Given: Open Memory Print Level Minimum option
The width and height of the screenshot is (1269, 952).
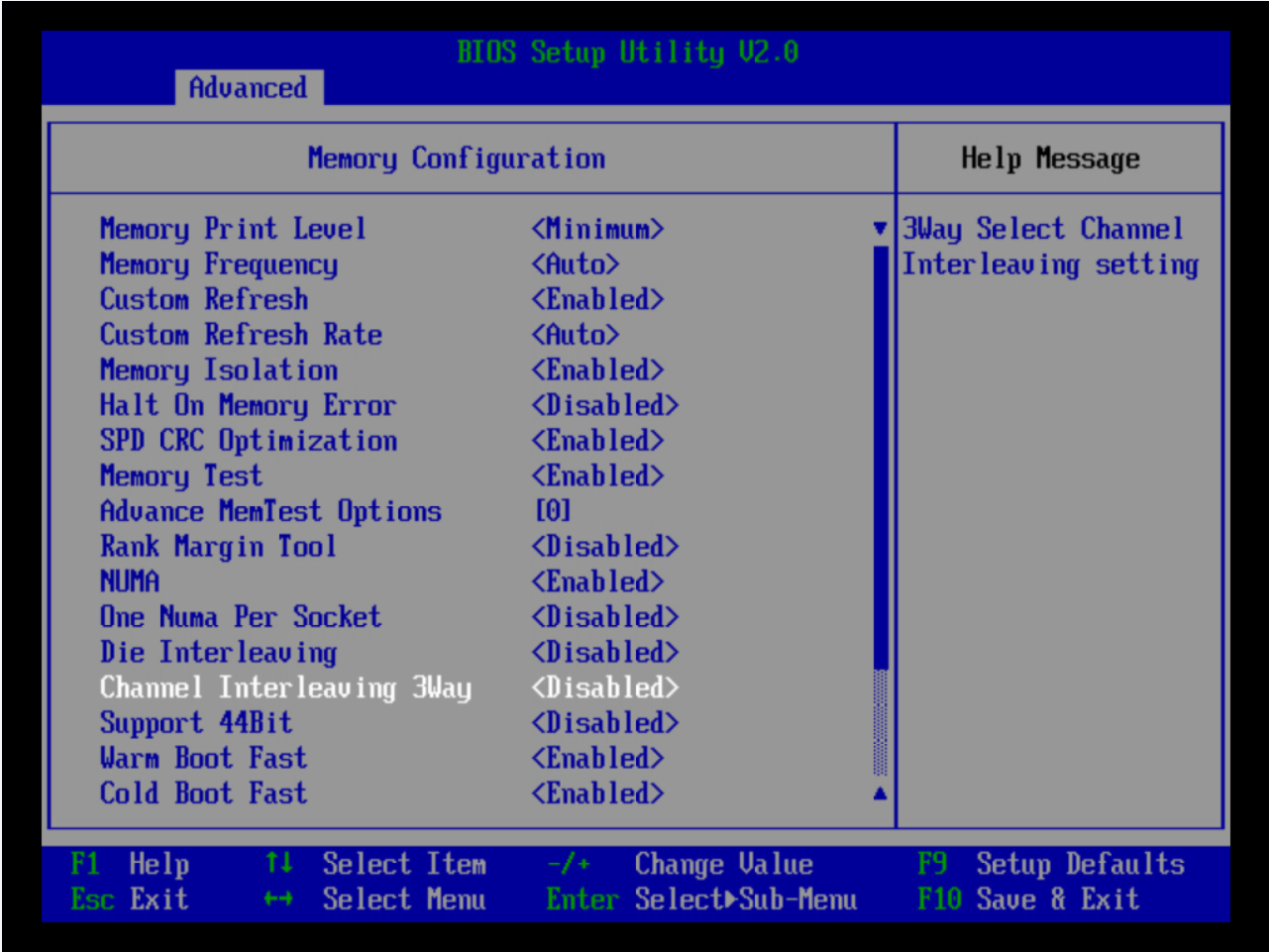Looking at the screenshot, I should pyautogui.click(x=597, y=229).
